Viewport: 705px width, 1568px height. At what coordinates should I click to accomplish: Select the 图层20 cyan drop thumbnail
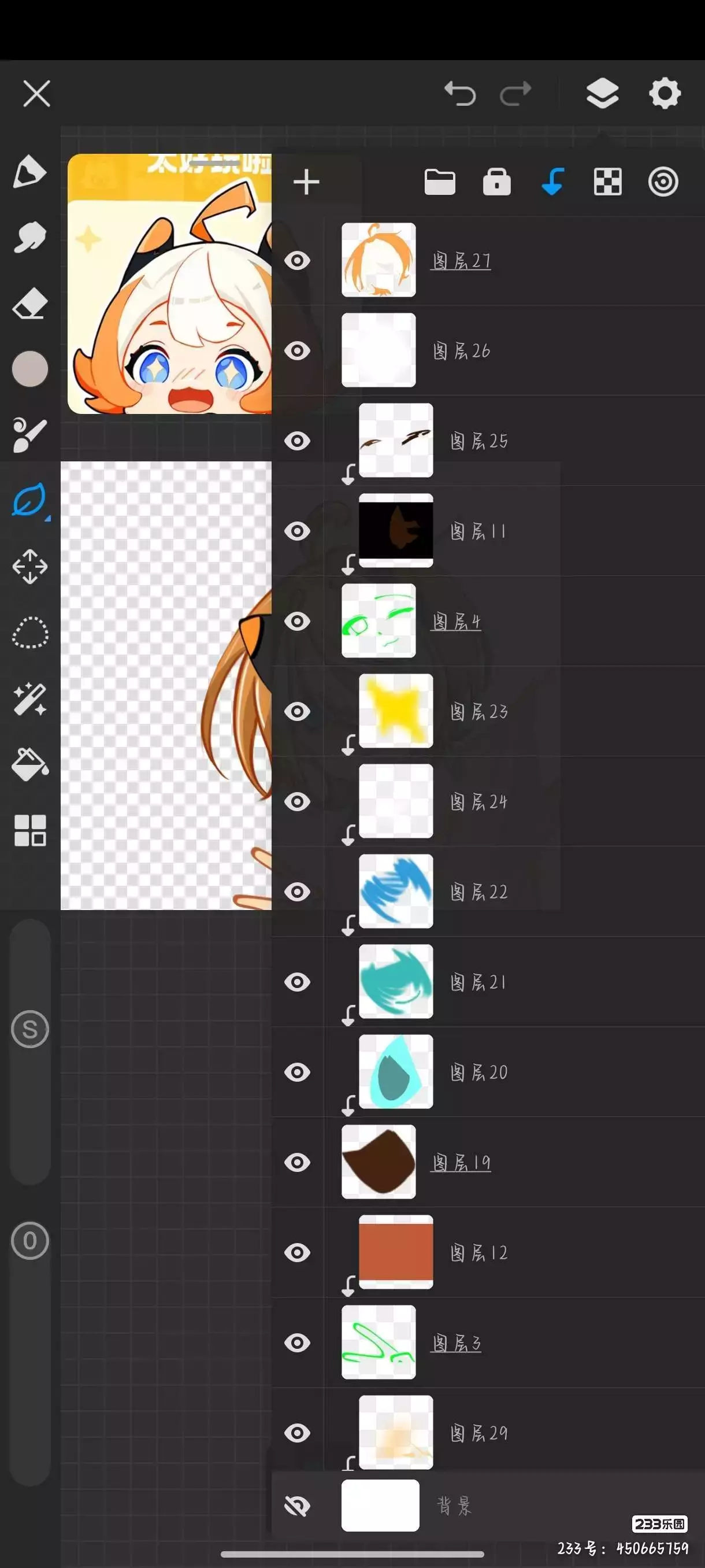tap(396, 1071)
